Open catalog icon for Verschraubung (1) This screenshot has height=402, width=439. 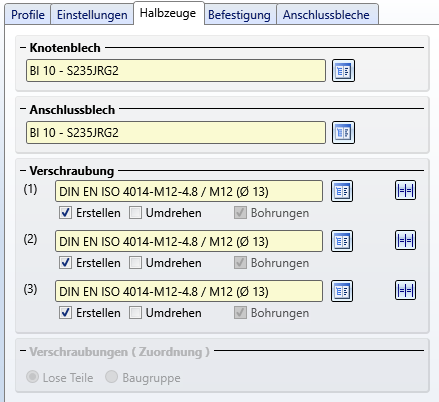(342, 191)
